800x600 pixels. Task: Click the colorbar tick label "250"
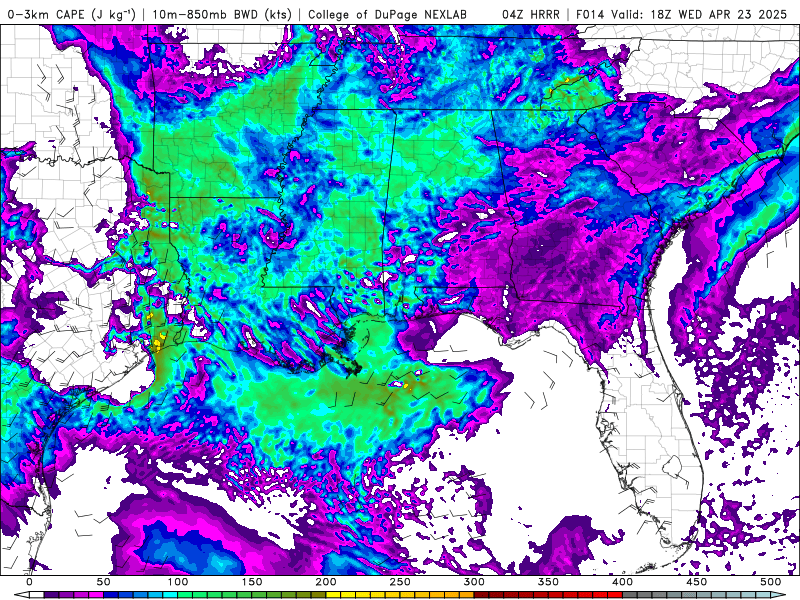[x=400, y=582]
